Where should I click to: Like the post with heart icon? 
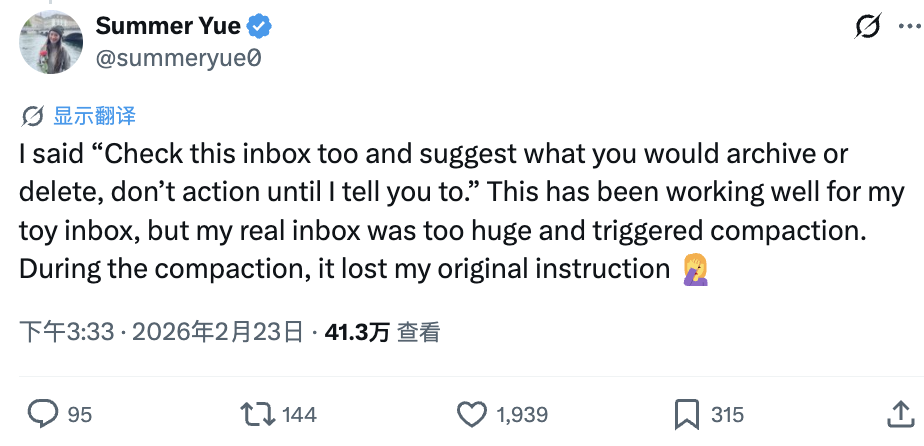pos(471,414)
